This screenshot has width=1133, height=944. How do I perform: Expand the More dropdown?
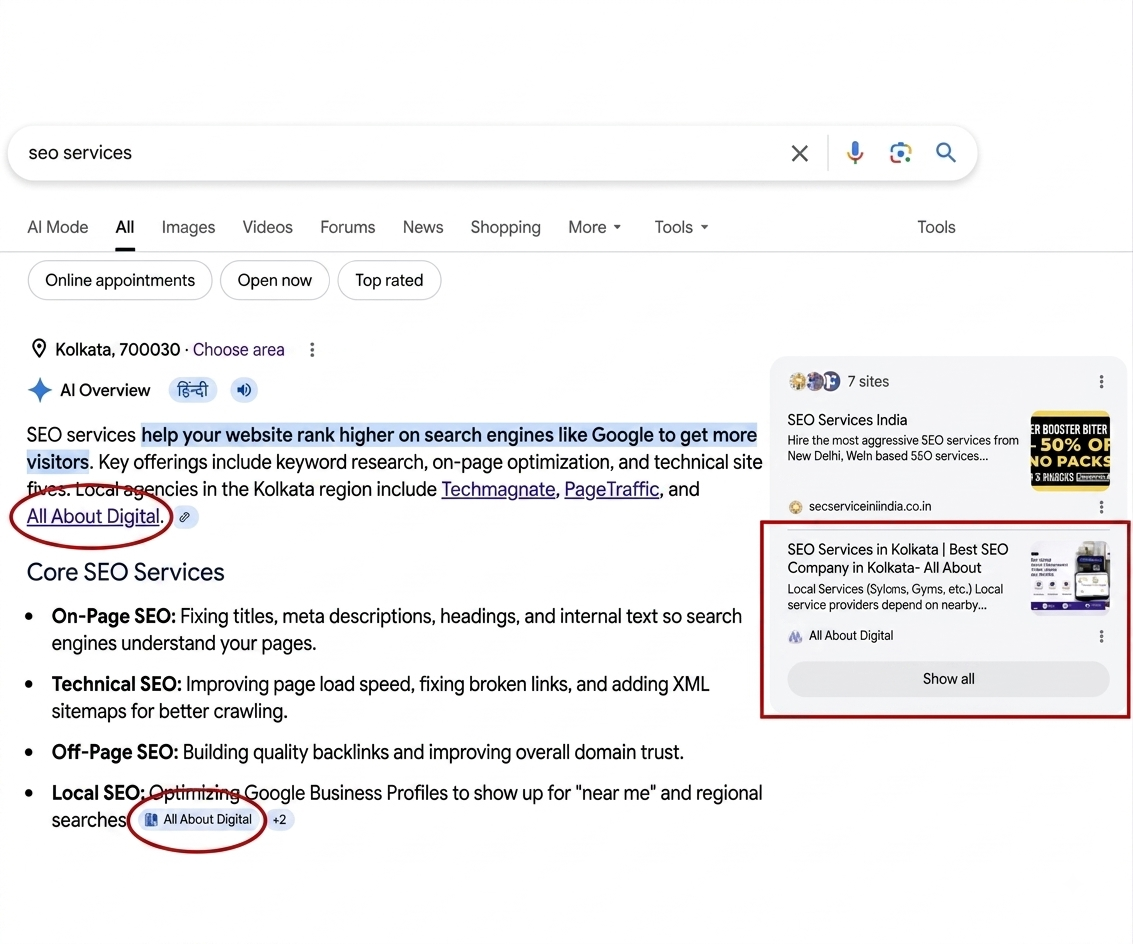point(595,227)
